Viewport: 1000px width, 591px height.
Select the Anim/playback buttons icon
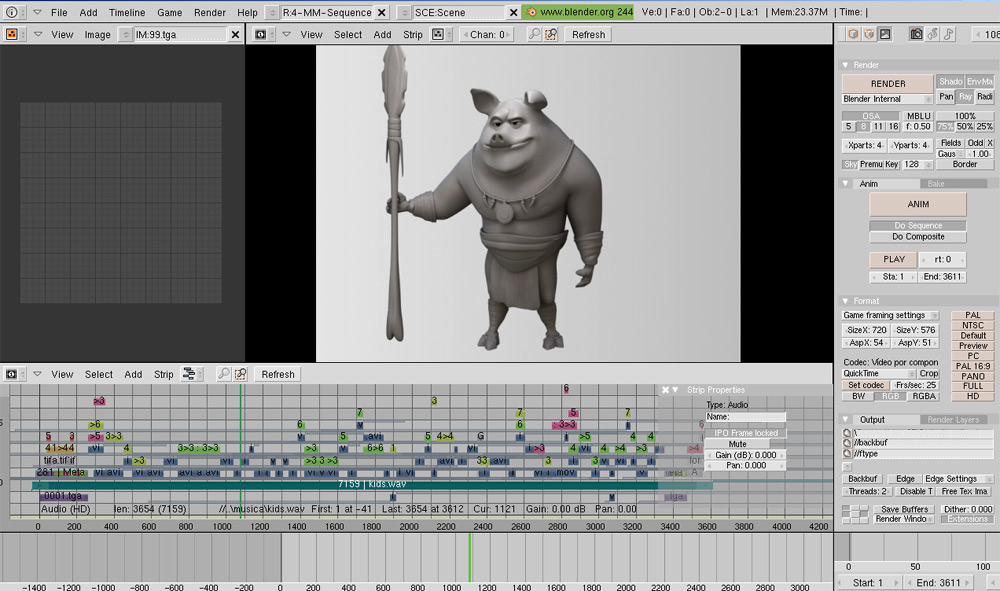[x=932, y=34]
